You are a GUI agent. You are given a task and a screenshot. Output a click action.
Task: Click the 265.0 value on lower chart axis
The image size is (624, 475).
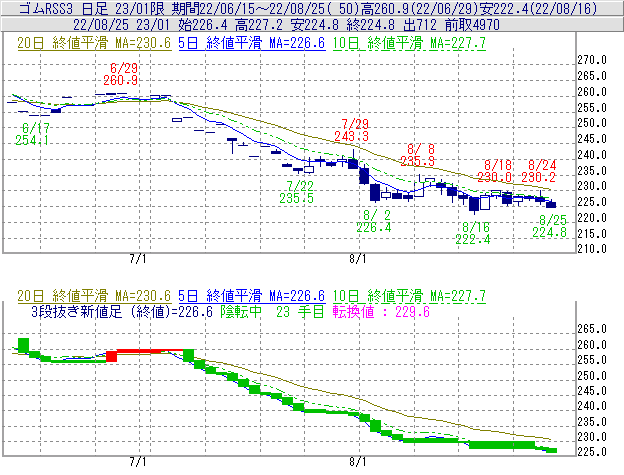point(592,329)
